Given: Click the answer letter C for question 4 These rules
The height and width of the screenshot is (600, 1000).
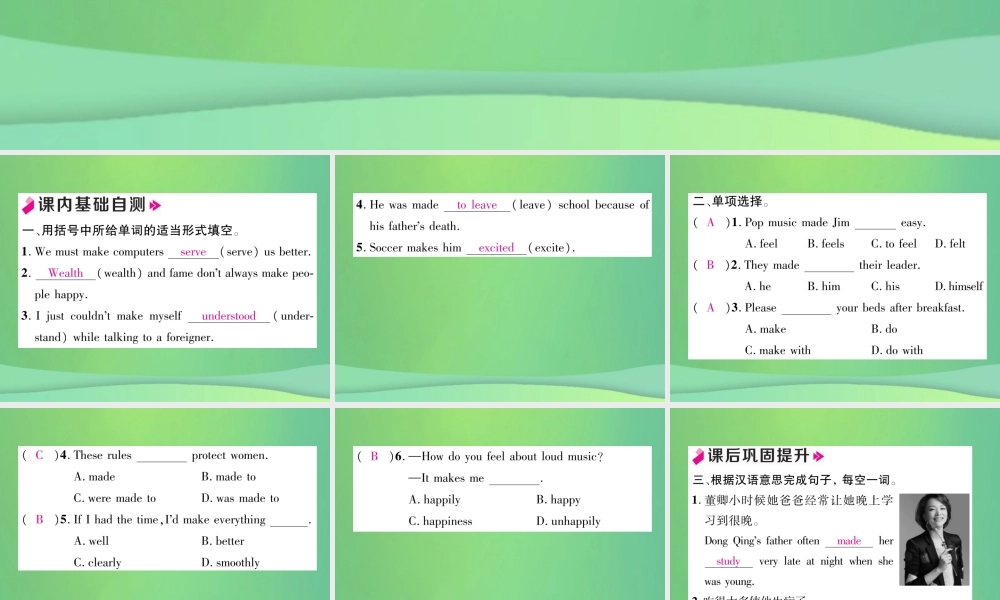Looking at the screenshot, I should click(x=40, y=455).
